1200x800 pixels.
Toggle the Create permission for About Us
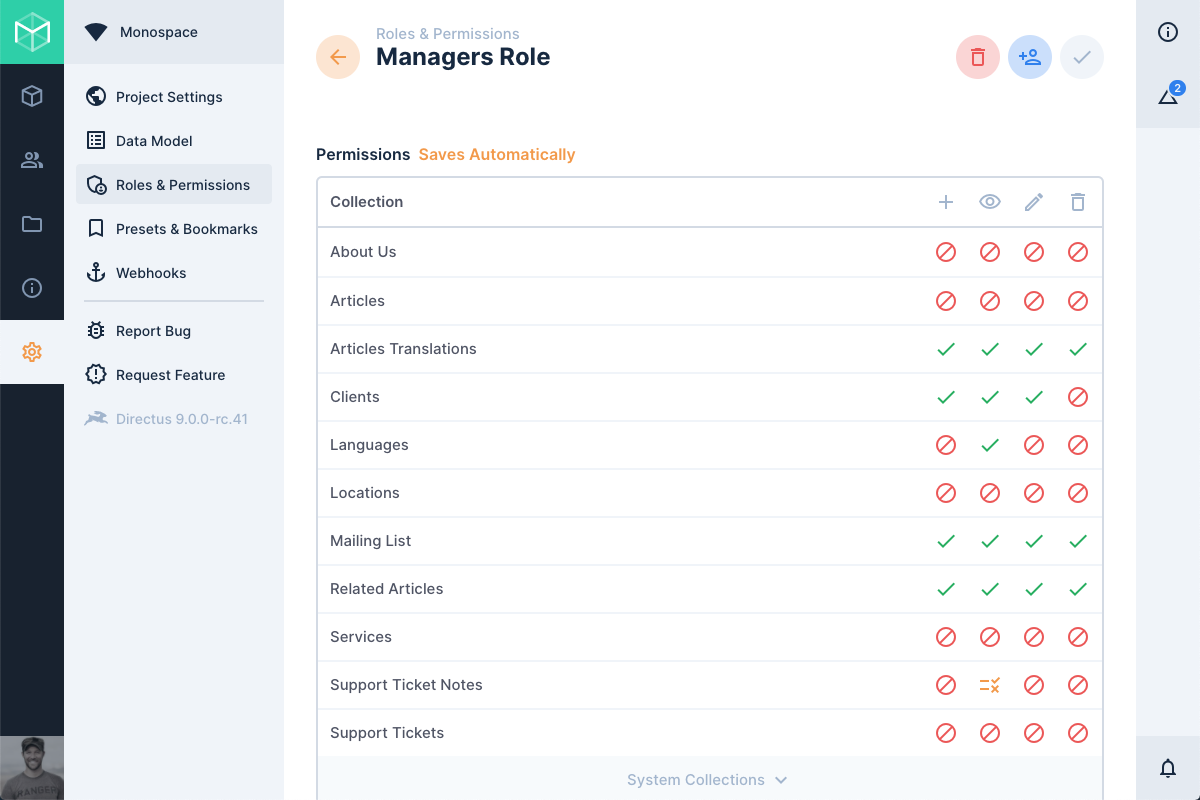(946, 252)
